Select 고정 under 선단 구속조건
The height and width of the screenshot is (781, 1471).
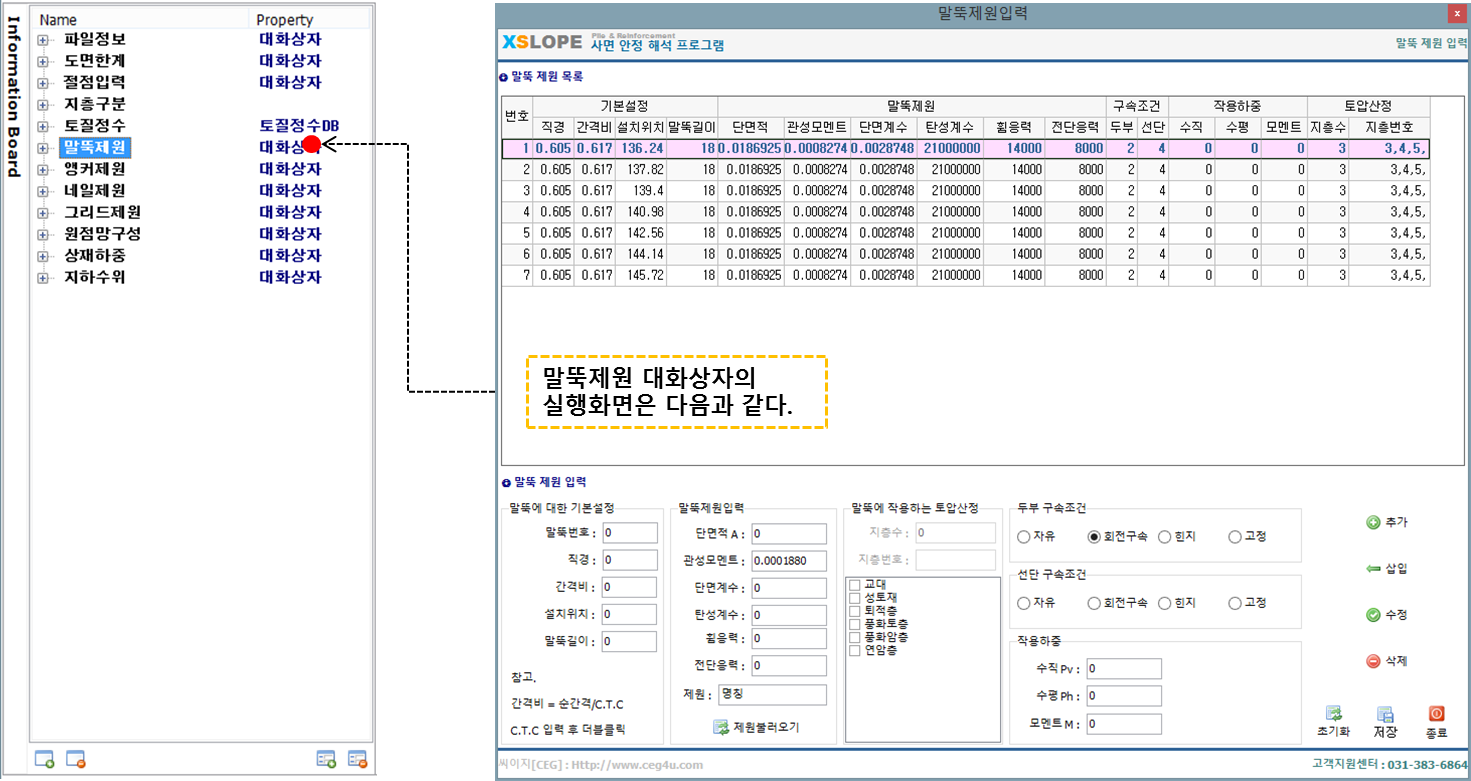[x=1235, y=603]
